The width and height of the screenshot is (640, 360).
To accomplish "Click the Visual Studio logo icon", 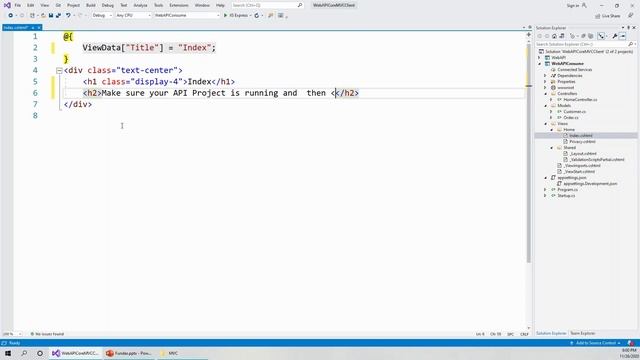I will pos(7,5).
